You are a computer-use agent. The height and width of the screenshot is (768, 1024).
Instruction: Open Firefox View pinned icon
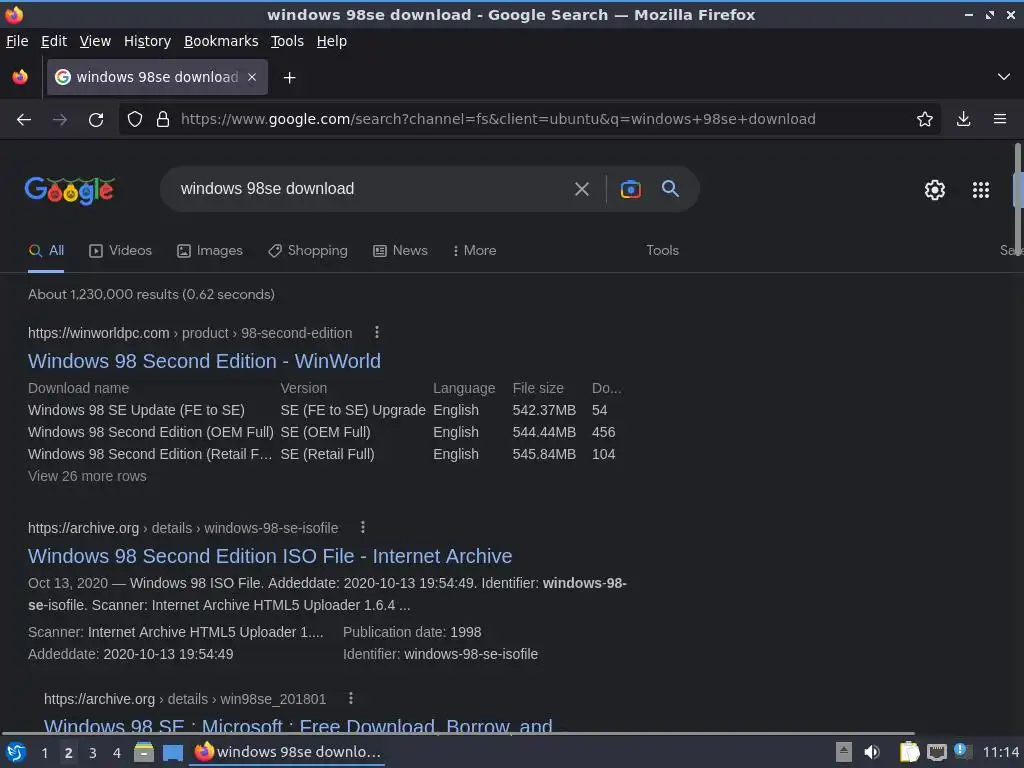[20, 77]
